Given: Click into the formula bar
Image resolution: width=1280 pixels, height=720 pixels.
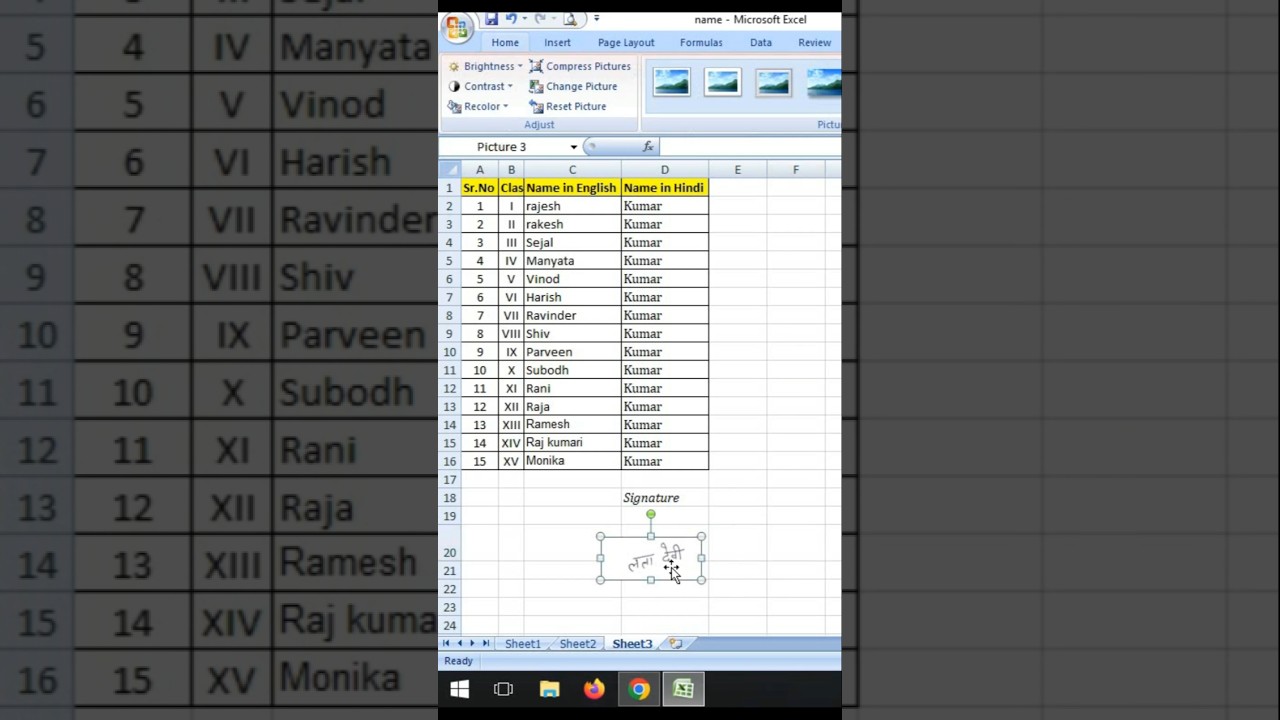Looking at the screenshot, I should coord(750,147).
